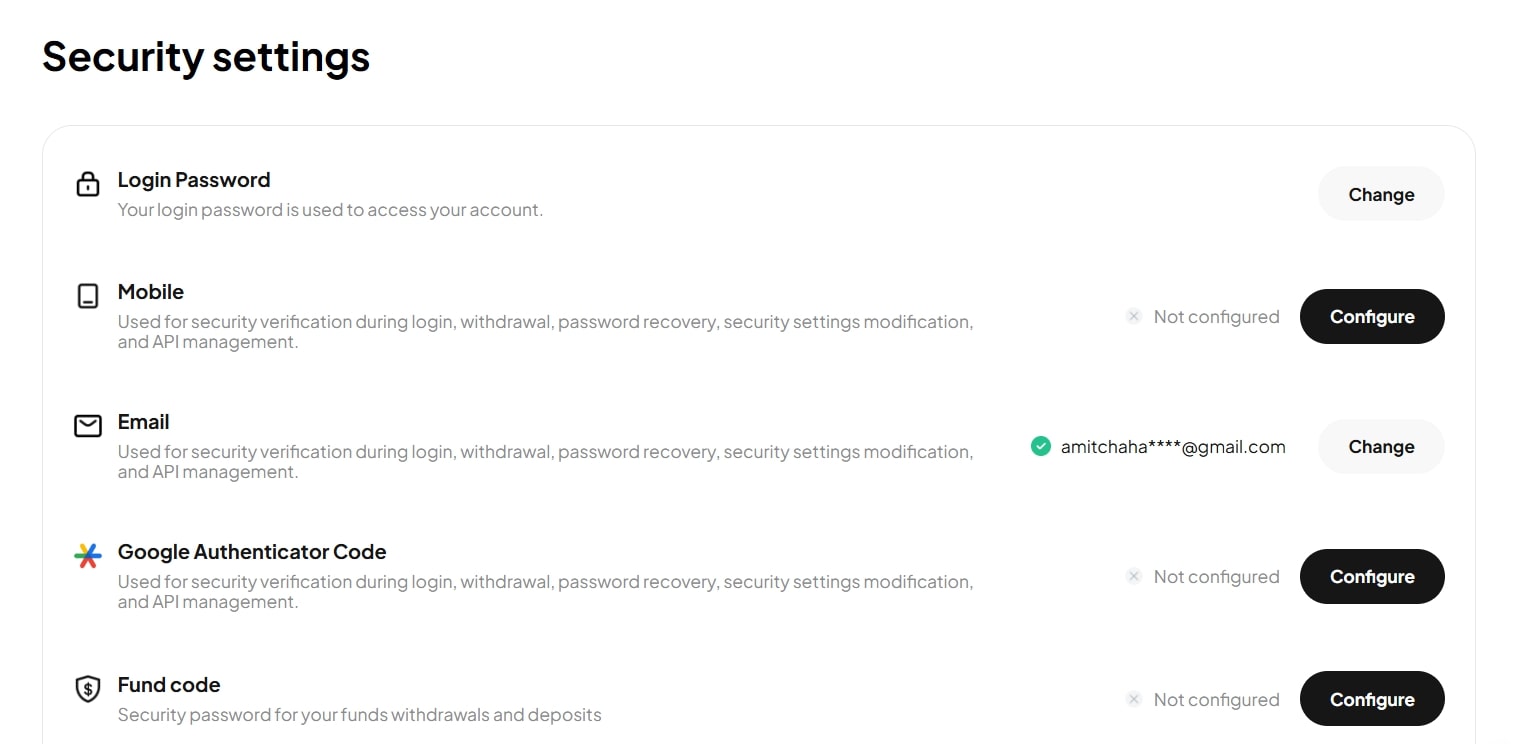The image size is (1513, 746).
Task: Change the Email address
Action: click(x=1380, y=447)
